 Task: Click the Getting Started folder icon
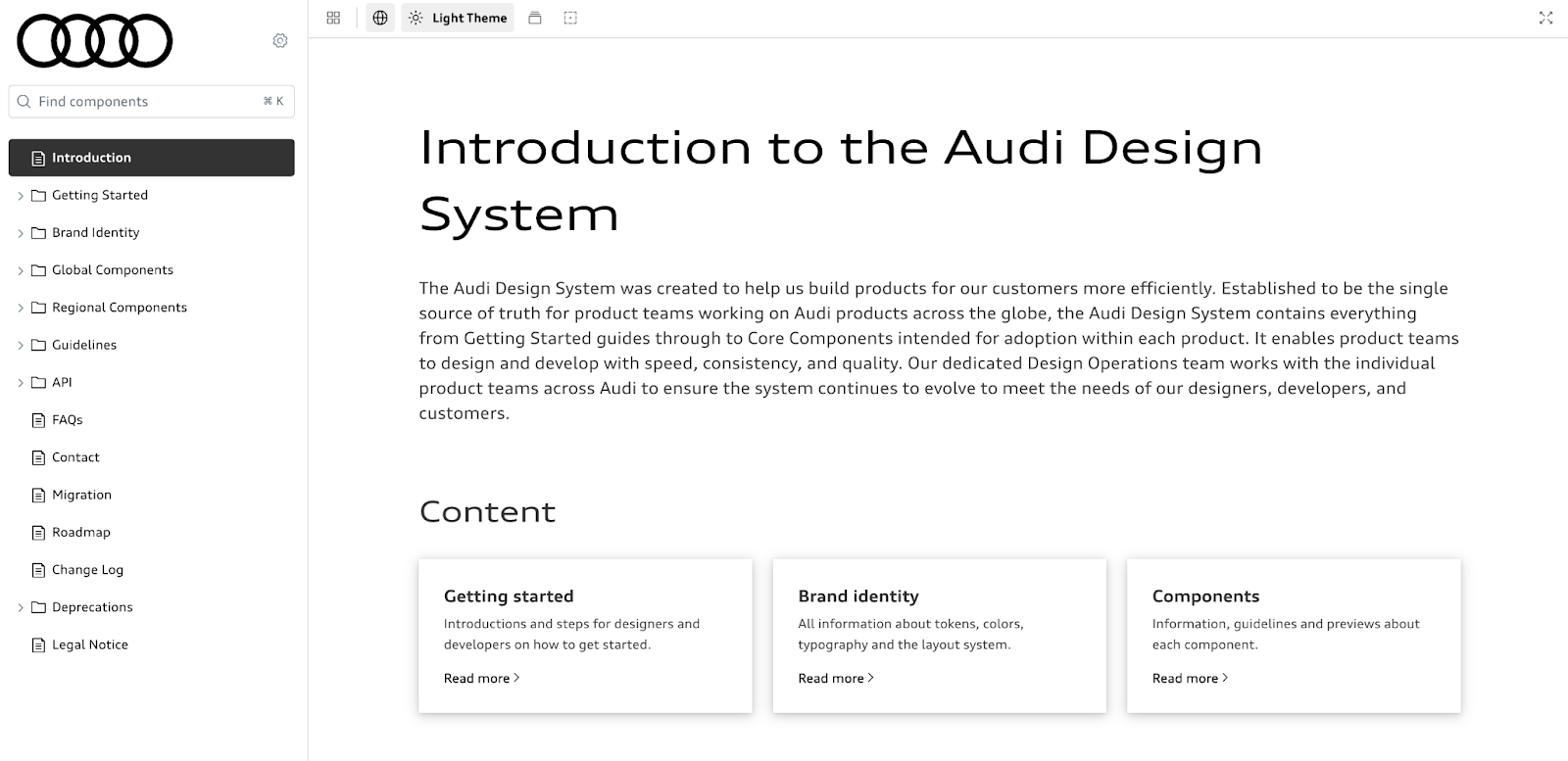[39, 195]
